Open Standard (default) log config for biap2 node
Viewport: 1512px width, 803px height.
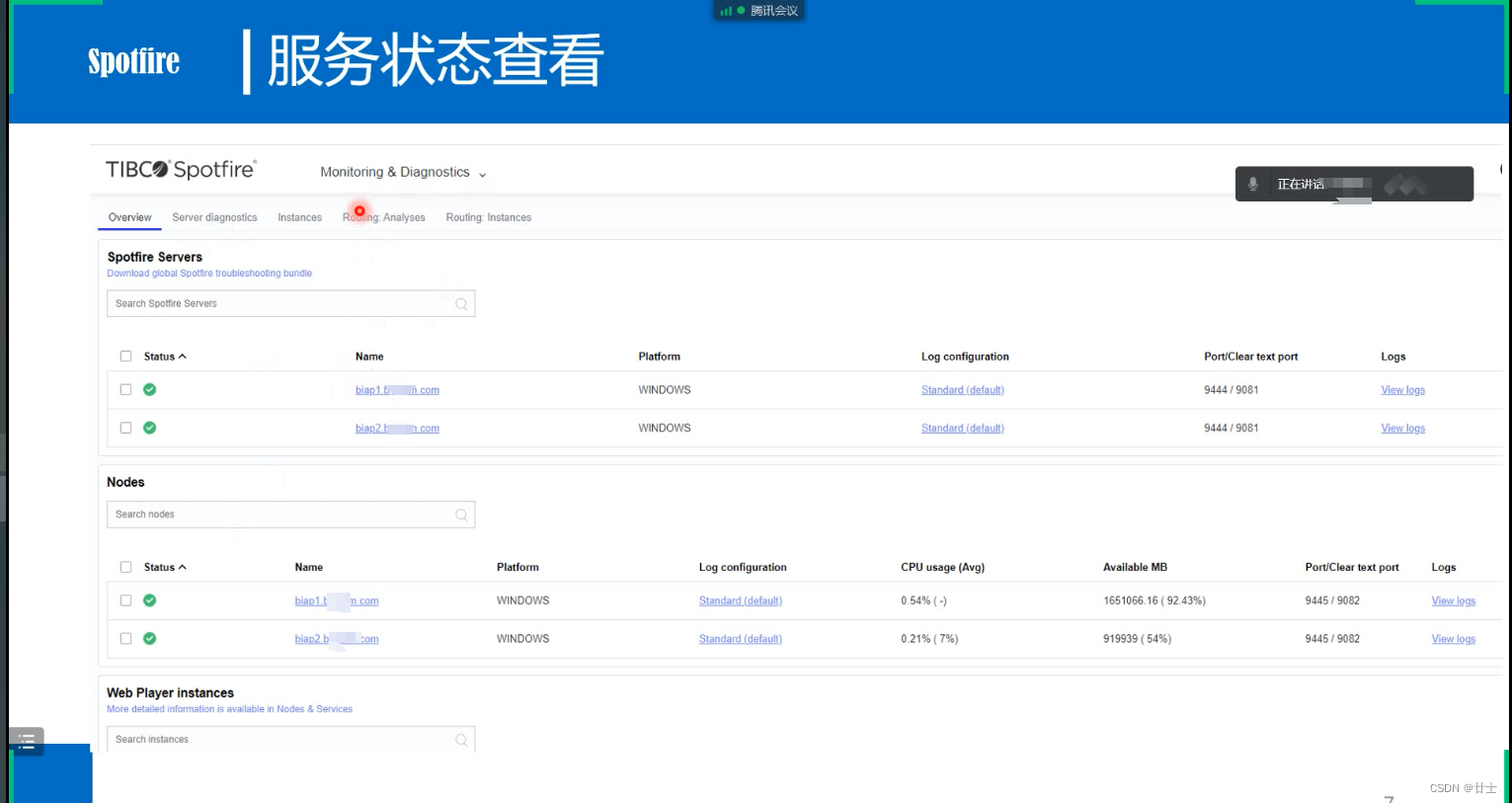tap(741, 639)
